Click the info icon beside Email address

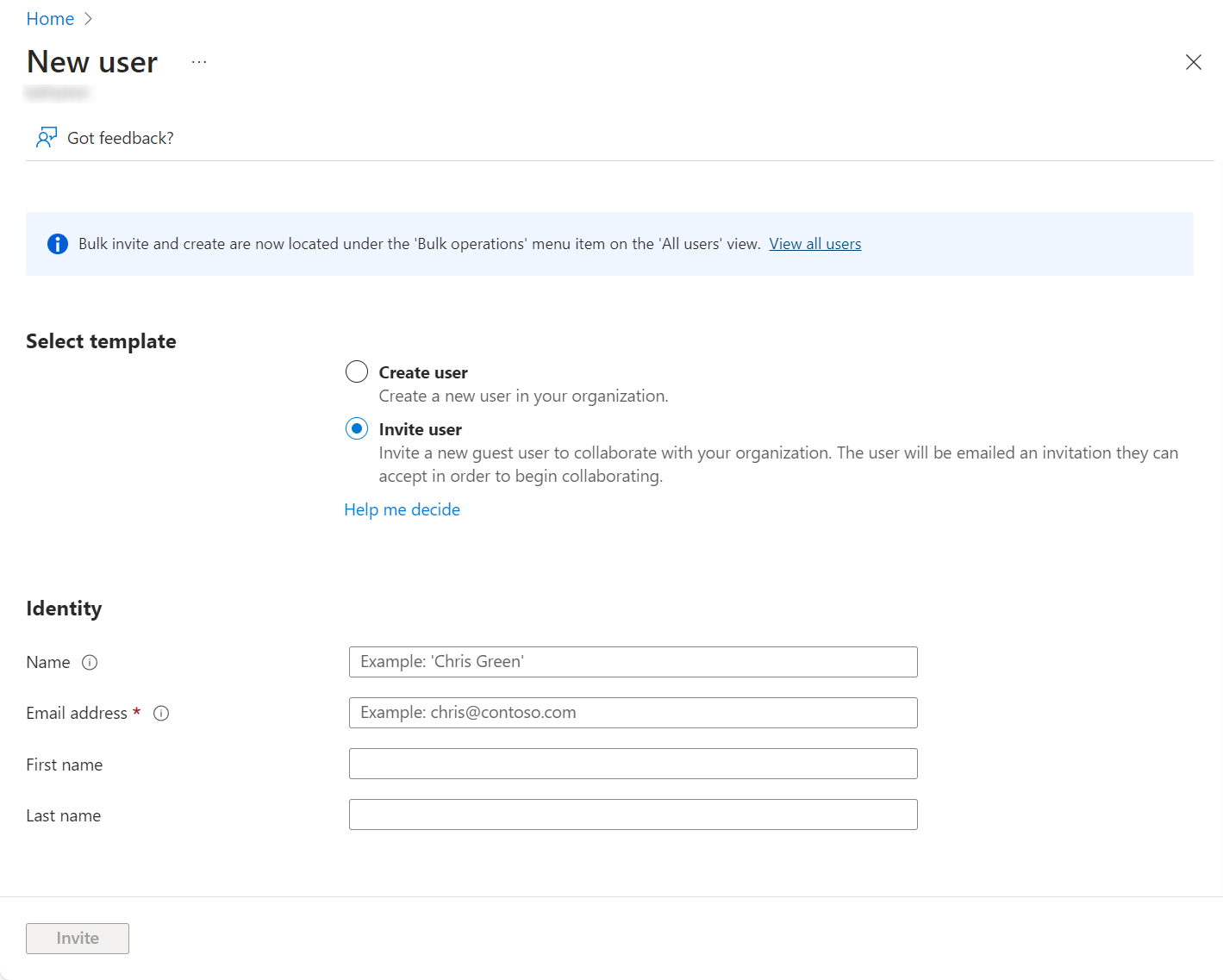[161, 714]
